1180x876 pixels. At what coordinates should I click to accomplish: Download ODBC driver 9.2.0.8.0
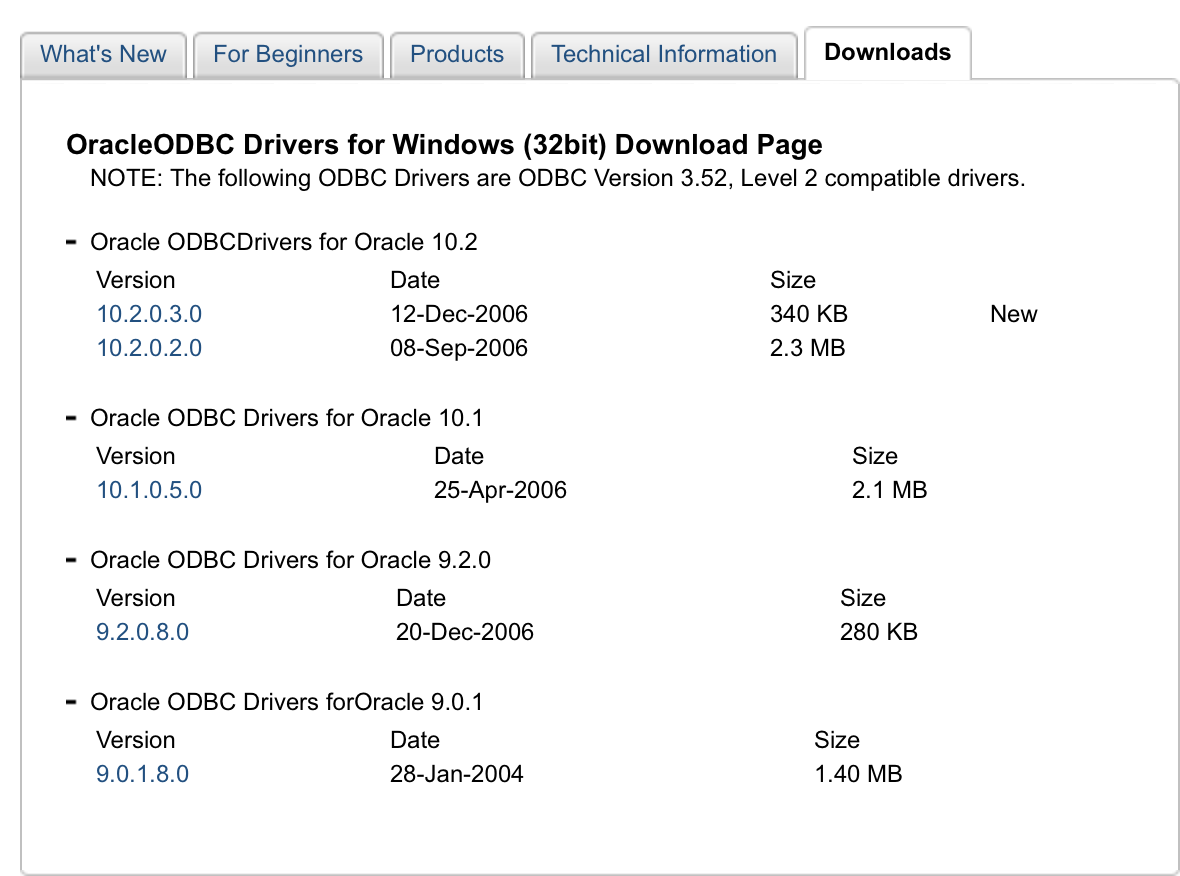tap(142, 632)
